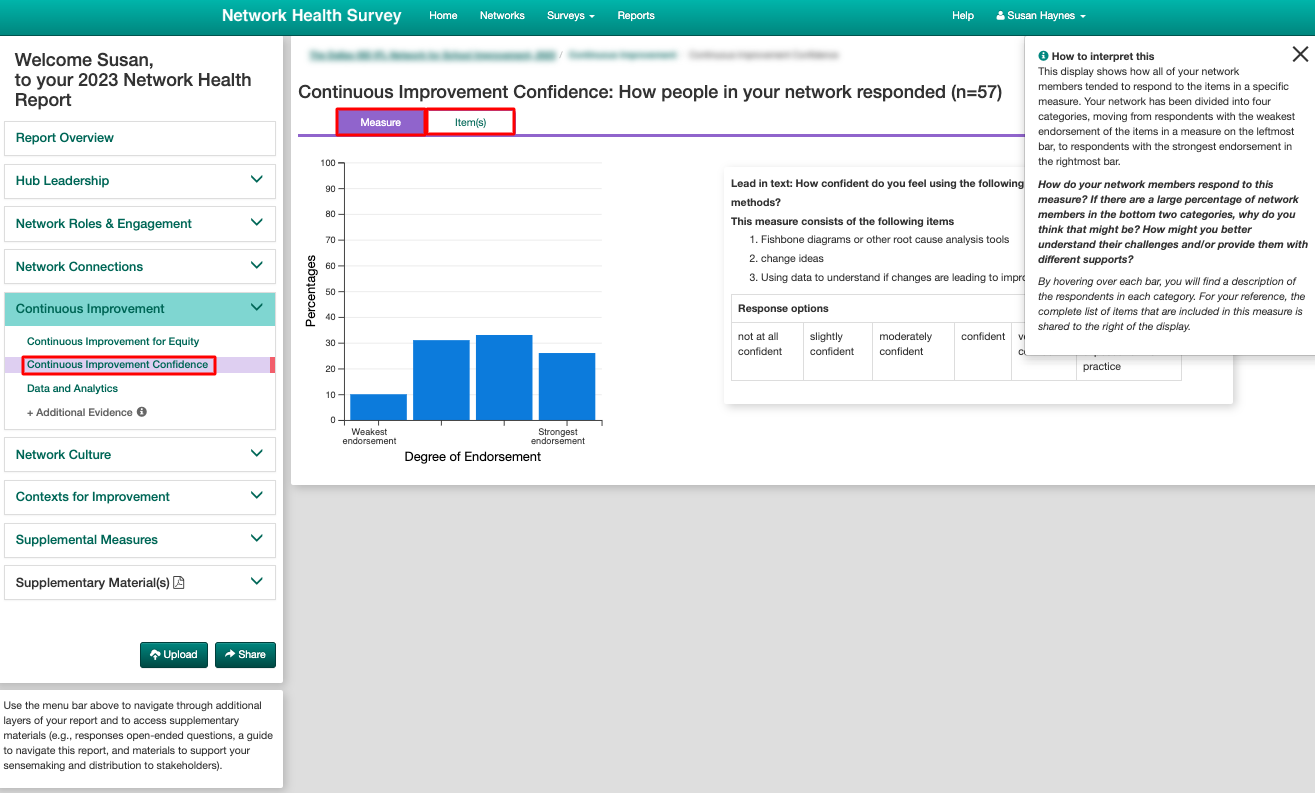This screenshot has height=793, width=1315.
Task: Click the strongest endorsement bar in the chart
Action: [567, 386]
